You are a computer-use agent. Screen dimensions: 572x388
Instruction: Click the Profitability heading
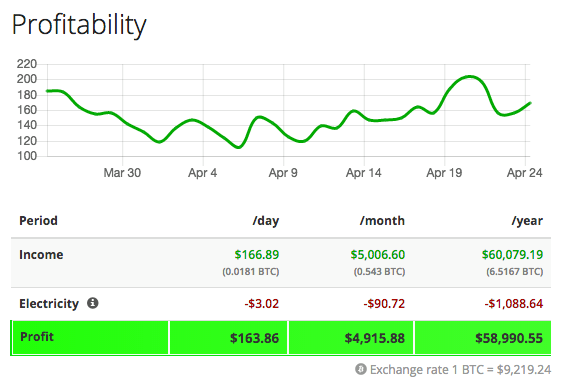79,25
